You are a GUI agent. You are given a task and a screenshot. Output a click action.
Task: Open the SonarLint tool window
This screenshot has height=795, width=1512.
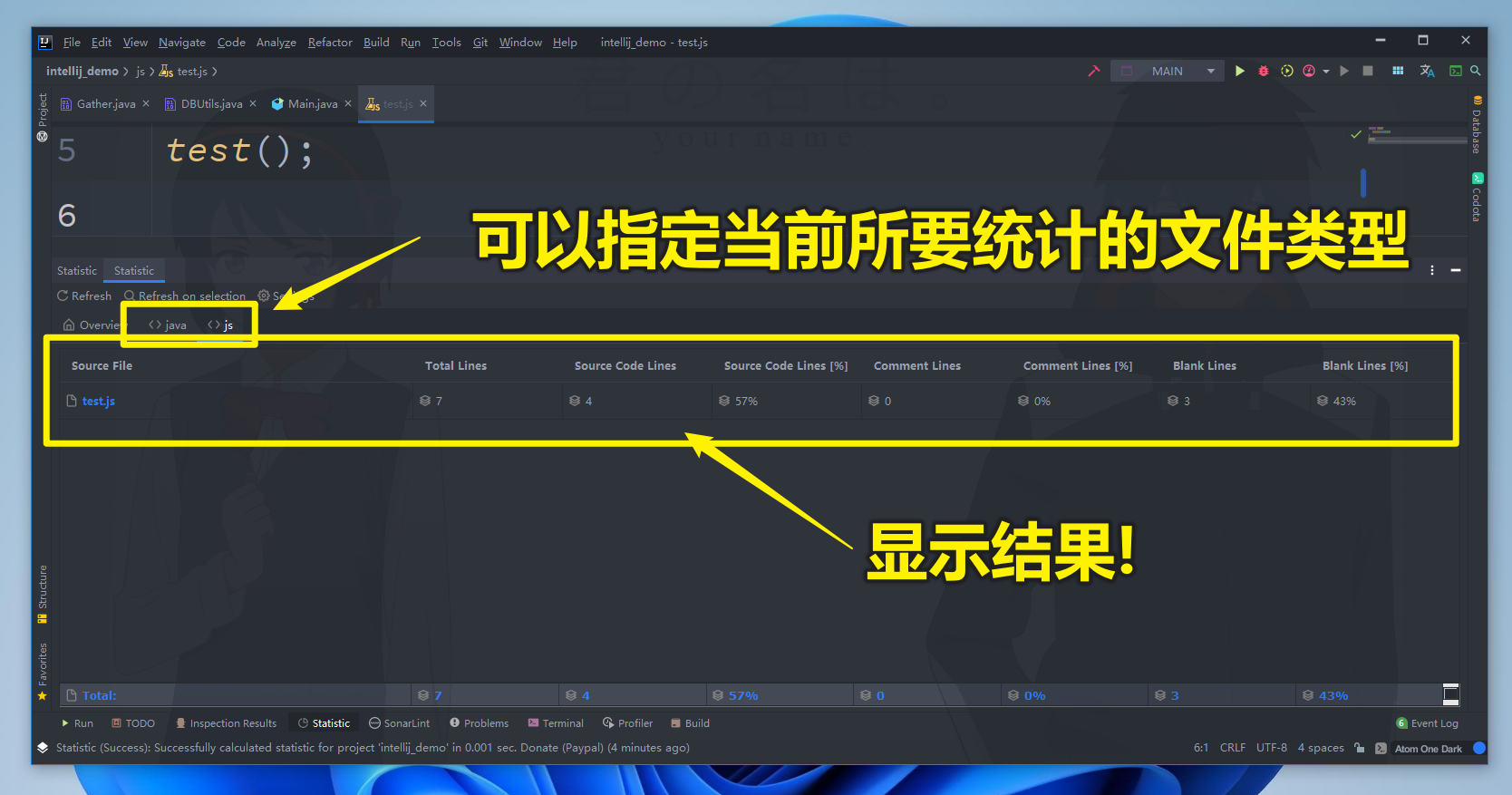click(x=400, y=723)
